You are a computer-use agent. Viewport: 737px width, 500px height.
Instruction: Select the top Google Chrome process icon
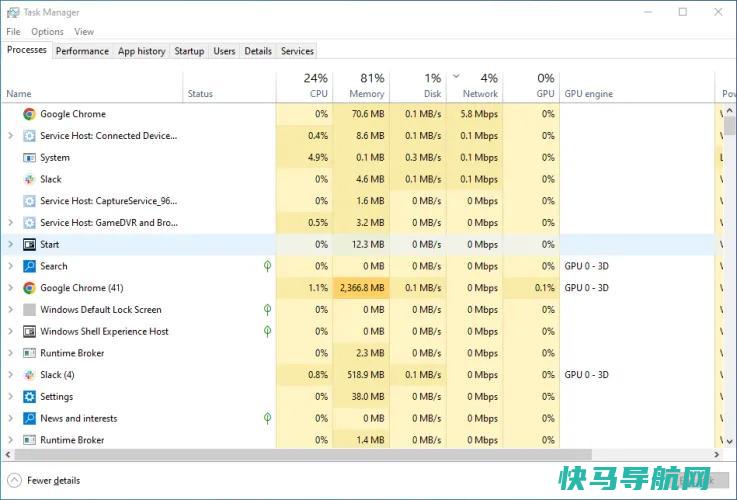click(29, 114)
